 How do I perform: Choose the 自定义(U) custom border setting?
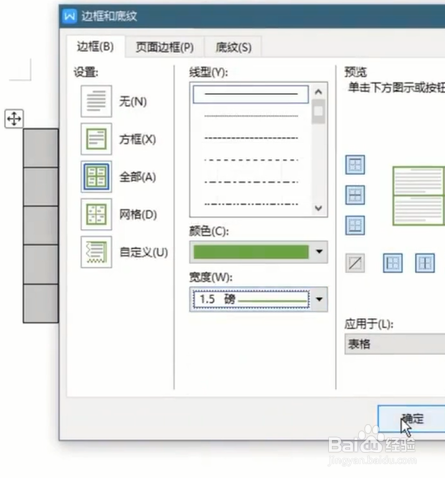pyautogui.click(x=96, y=252)
